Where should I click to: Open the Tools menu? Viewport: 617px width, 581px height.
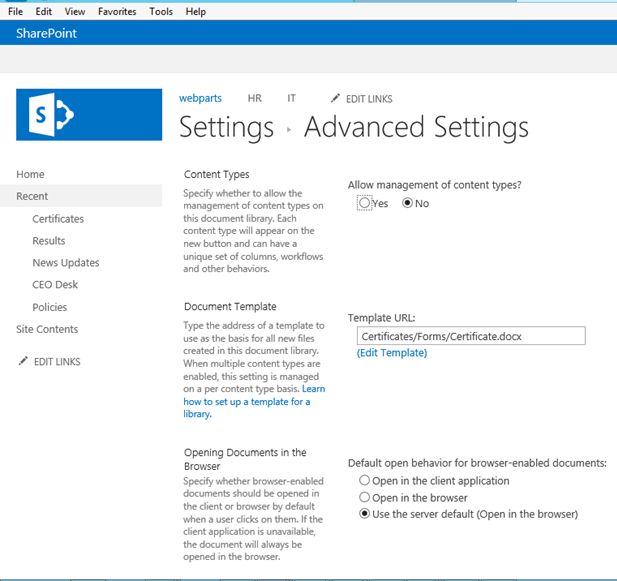(x=160, y=12)
